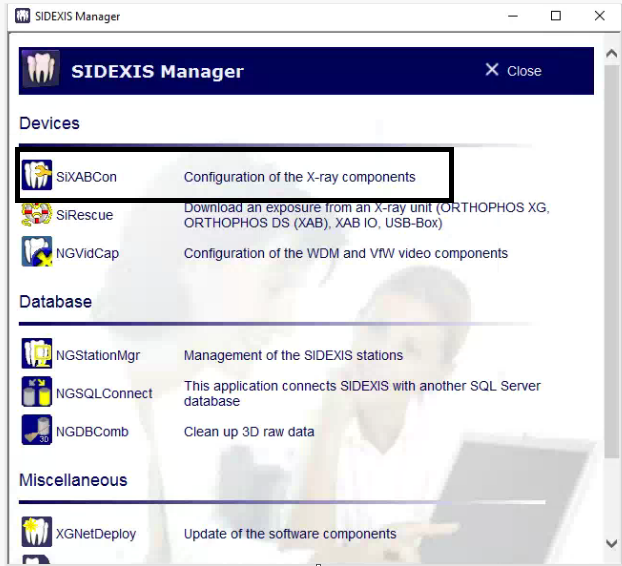
Task: Launch NGDBComb via its 3D broom icon
Action: pos(36,430)
